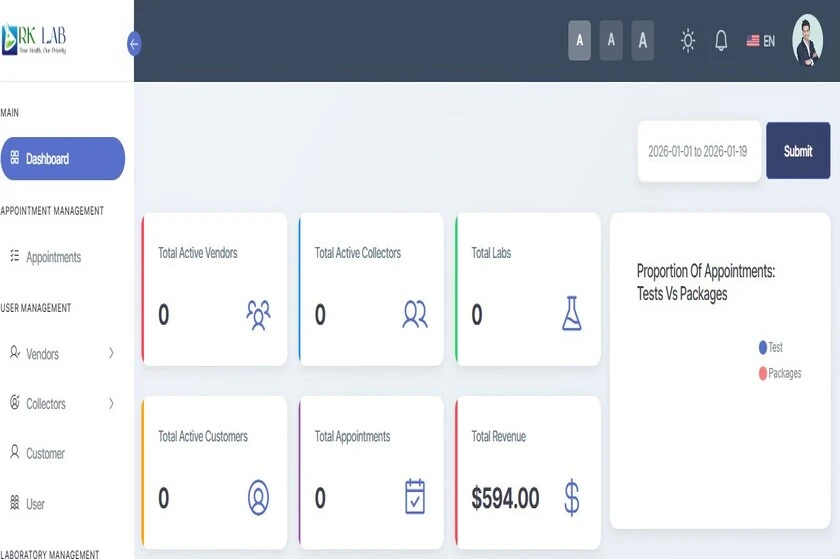Click the blue Test legend swatch
Image resolution: width=840 pixels, height=559 pixels.
[763, 348]
